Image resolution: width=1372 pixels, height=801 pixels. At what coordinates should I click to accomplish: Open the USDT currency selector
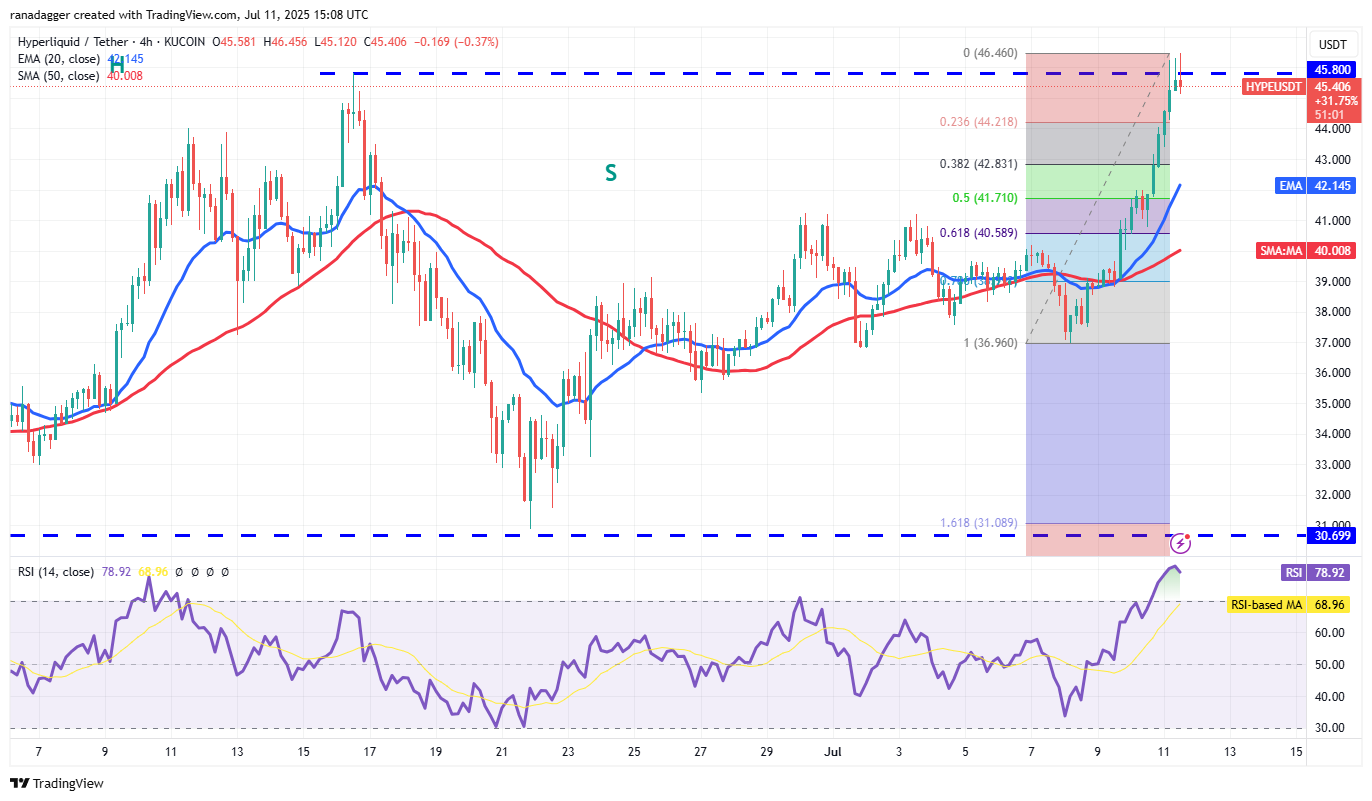click(1332, 44)
